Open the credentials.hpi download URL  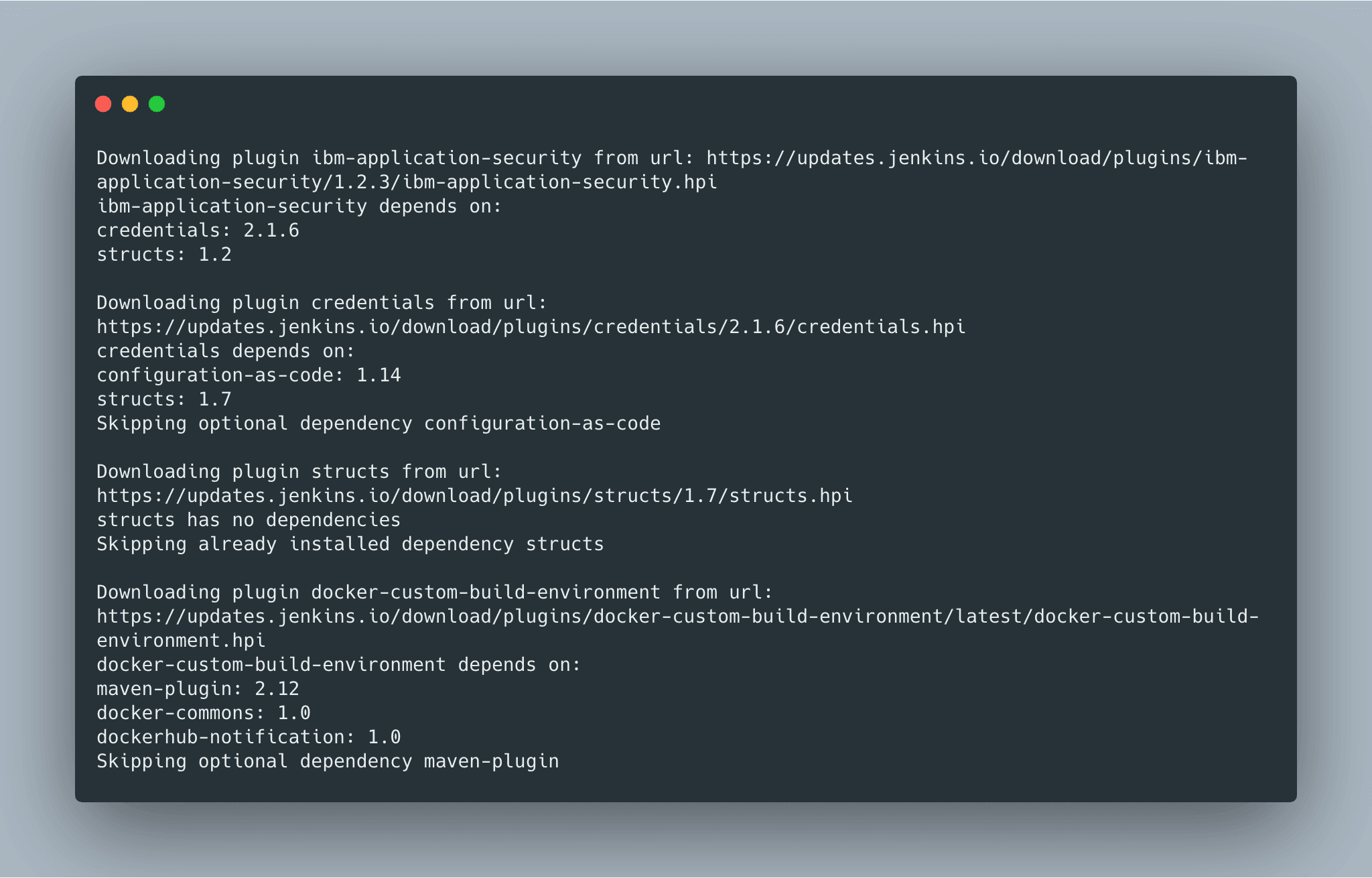(531, 327)
